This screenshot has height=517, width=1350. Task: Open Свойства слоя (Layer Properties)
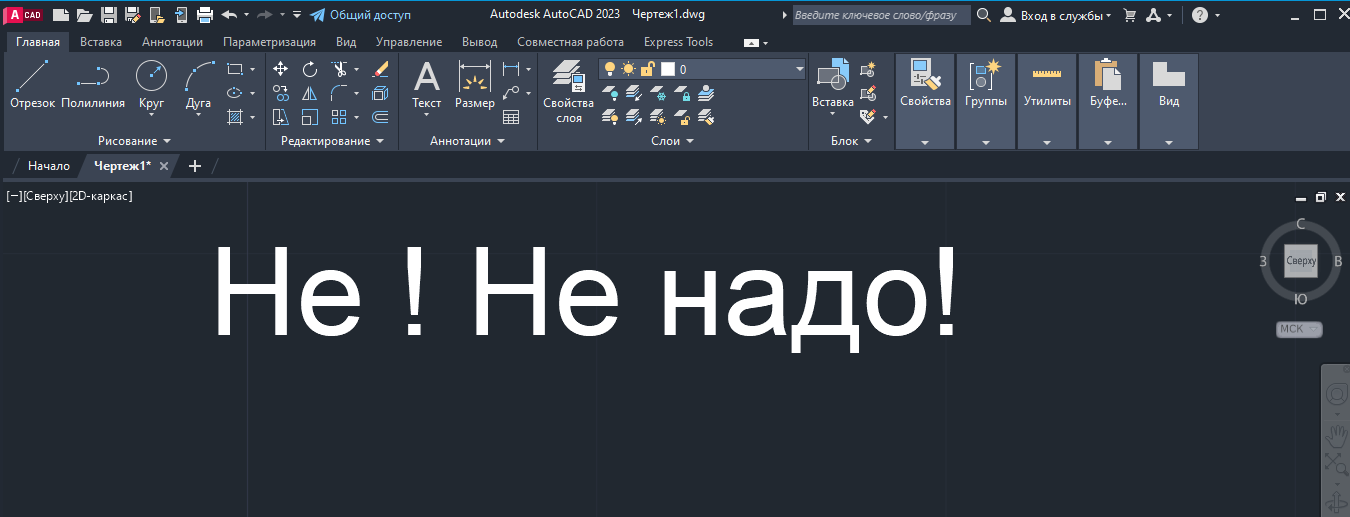pyautogui.click(x=568, y=89)
